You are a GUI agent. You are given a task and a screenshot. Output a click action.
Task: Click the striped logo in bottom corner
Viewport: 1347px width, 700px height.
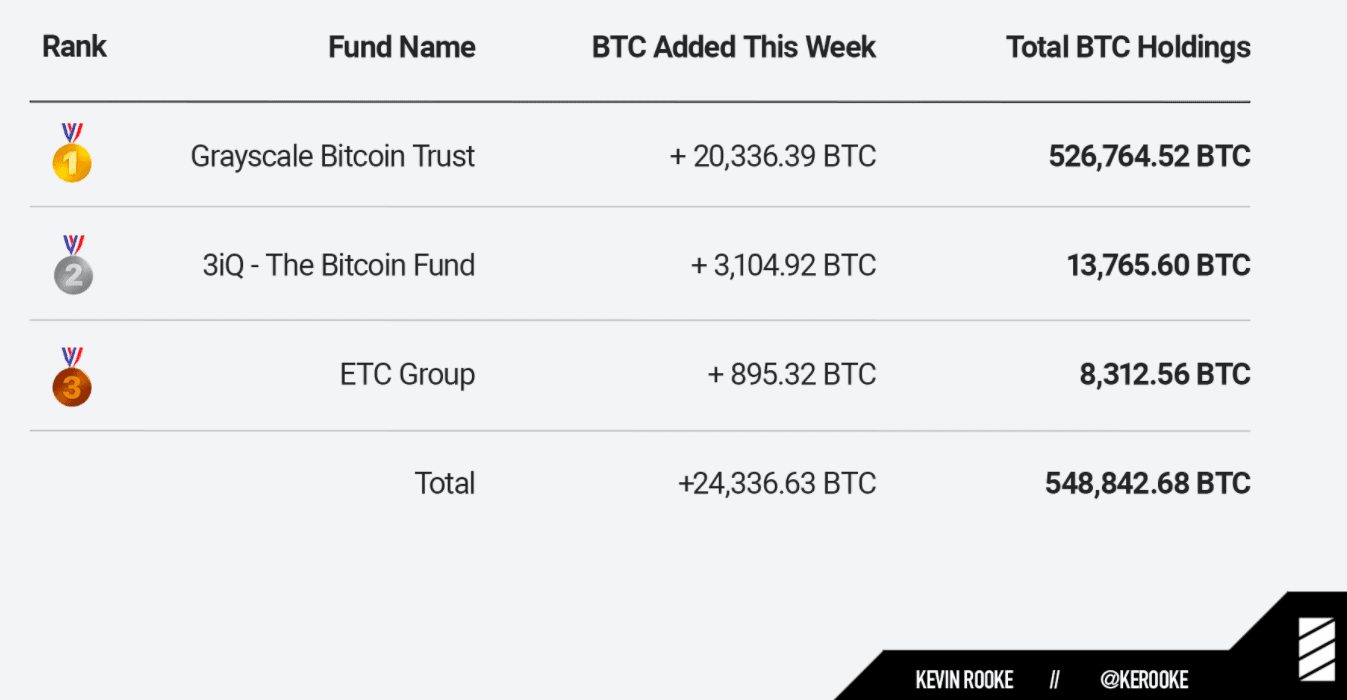pos(1315,650)
